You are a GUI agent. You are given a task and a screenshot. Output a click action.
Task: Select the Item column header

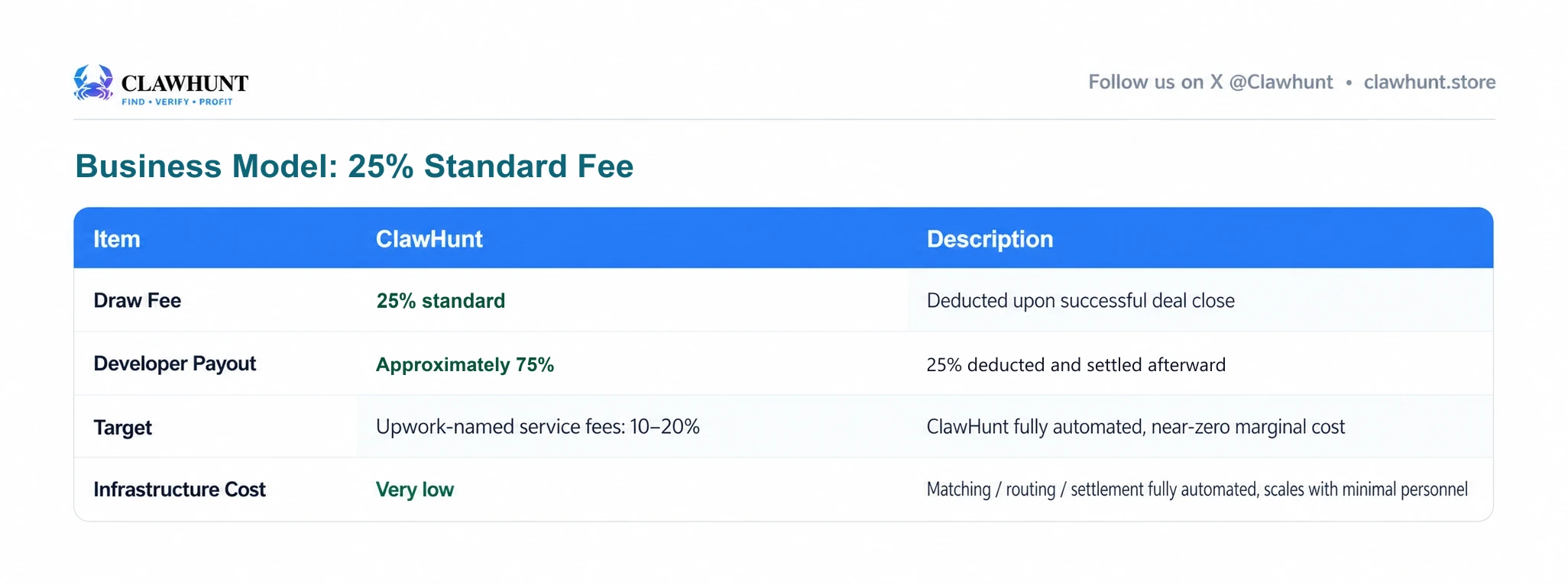(x=117, y=239)
